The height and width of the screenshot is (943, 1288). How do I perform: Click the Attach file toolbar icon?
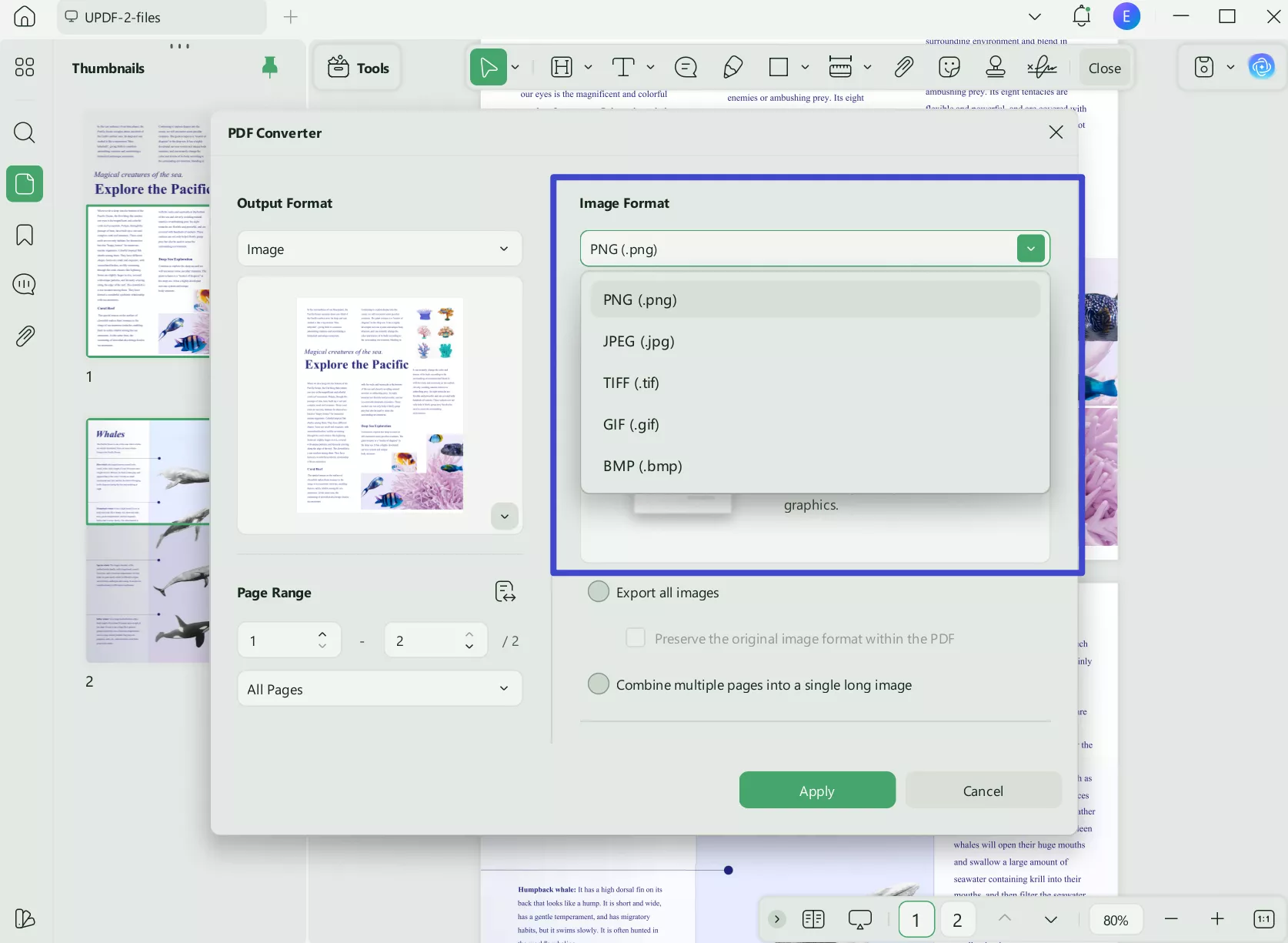(x=903, y=67)
